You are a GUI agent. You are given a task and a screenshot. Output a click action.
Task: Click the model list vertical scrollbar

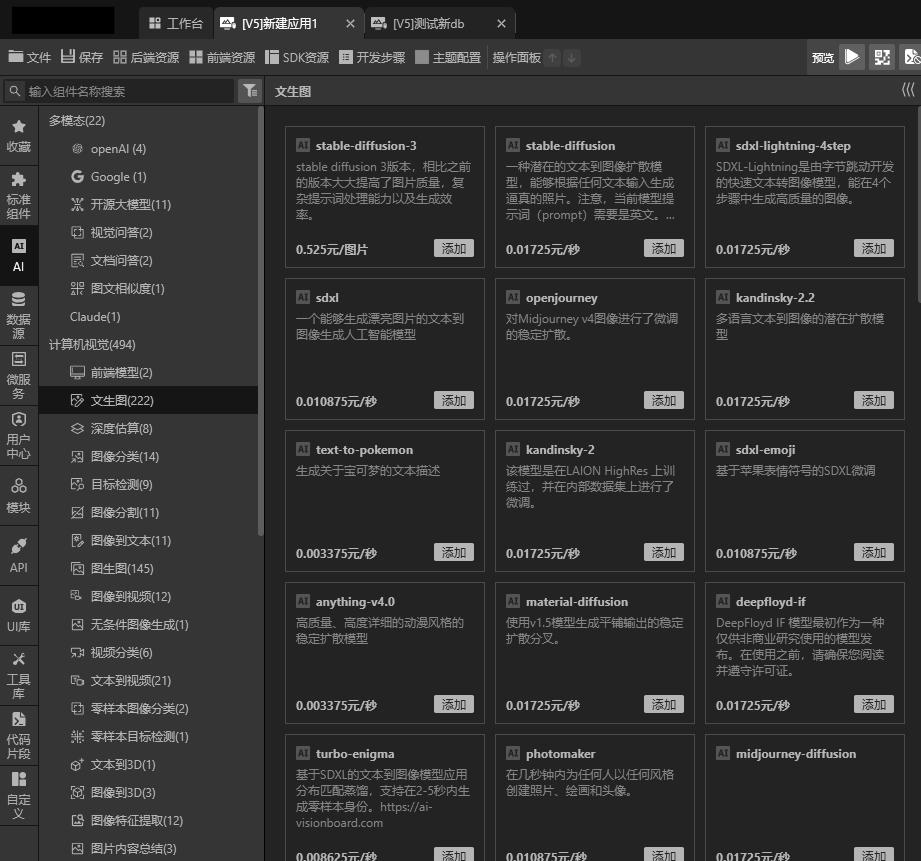pos(918,206)
